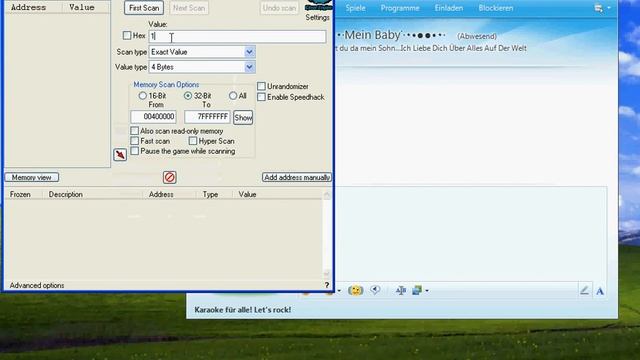Select the handwriting pen icon in Messenger

584,290
